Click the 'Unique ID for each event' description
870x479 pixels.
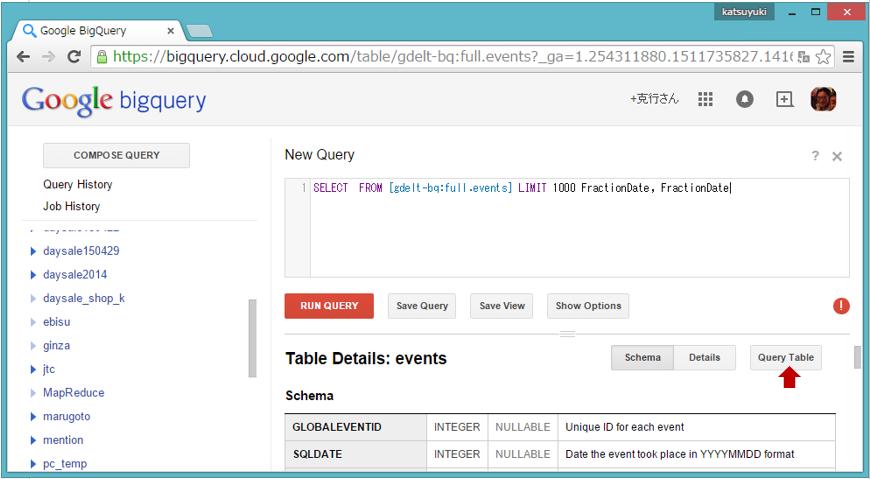tap(624, 427)
